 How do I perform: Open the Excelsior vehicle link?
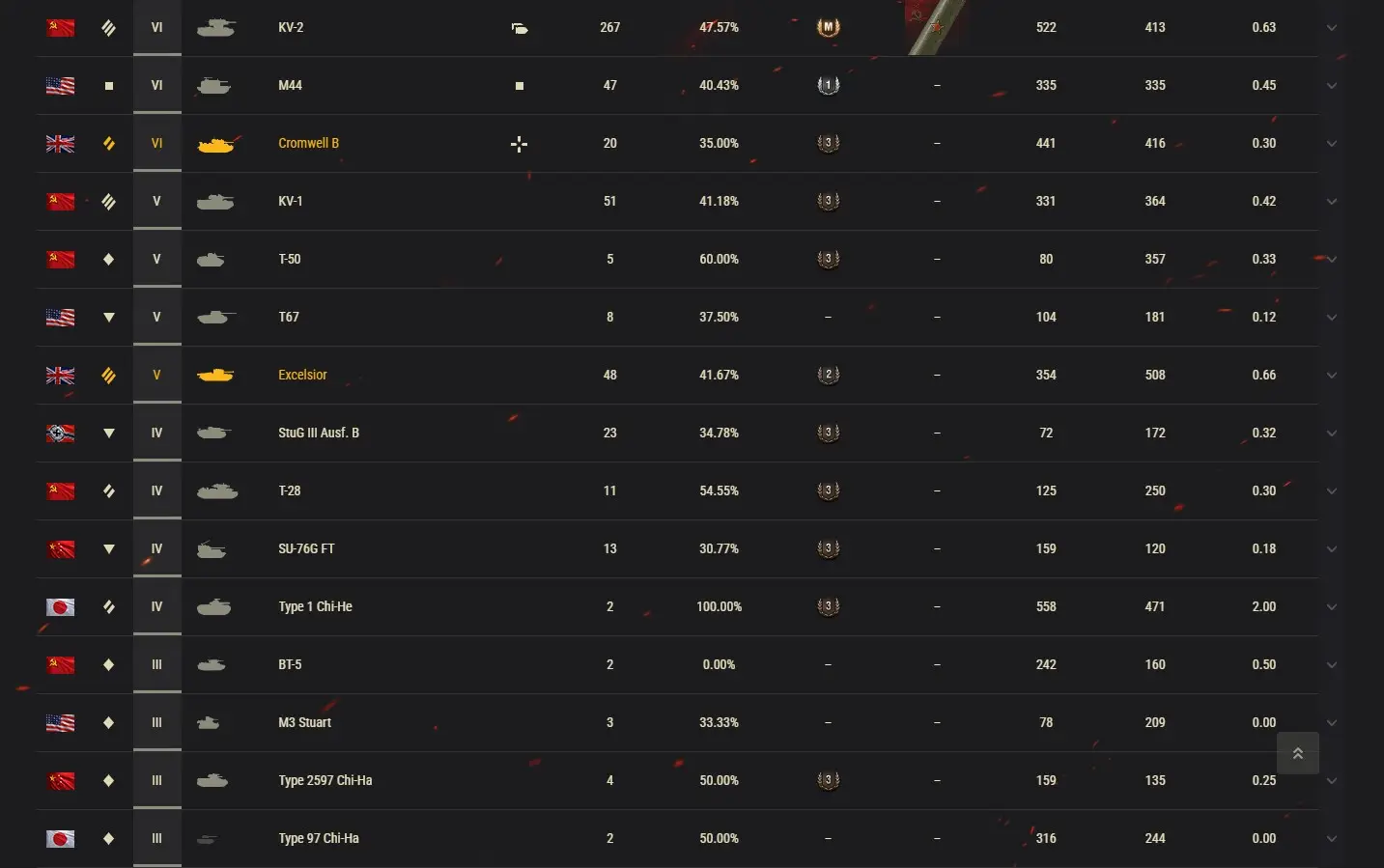pyautogui.click(x=302, y=375)
